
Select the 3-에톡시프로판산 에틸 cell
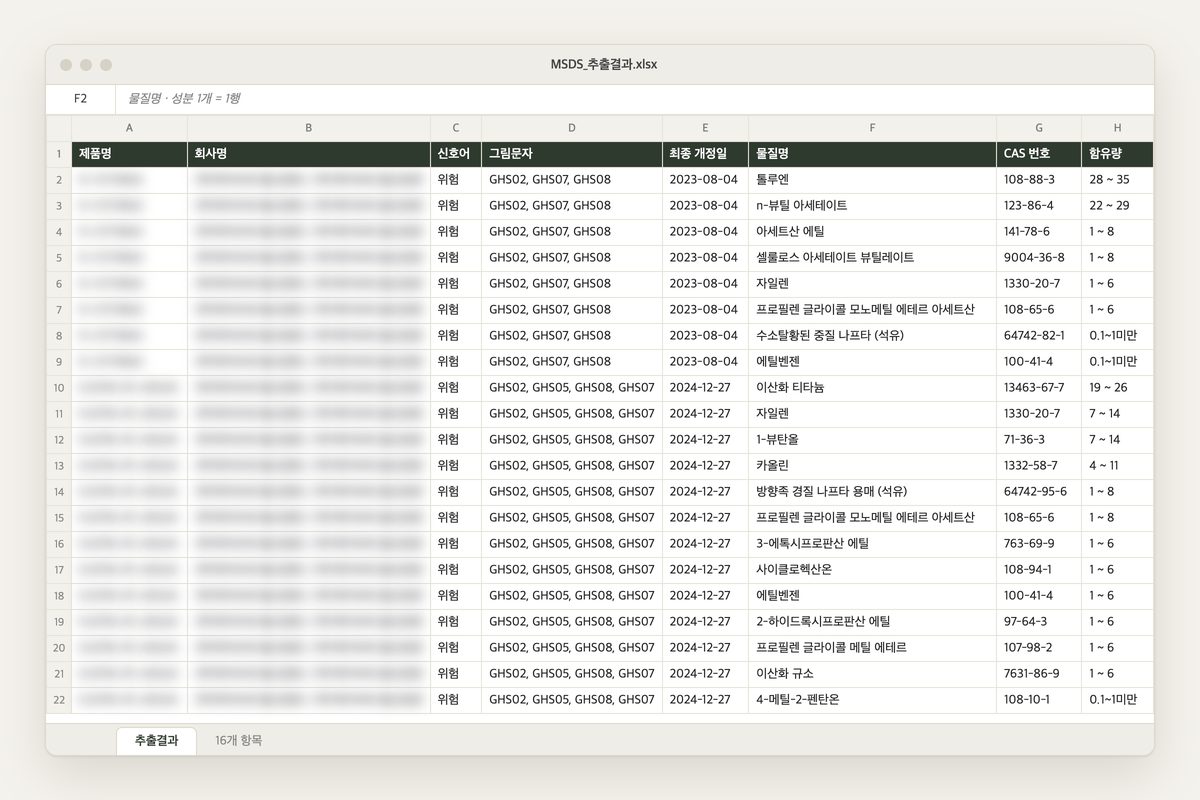coord(872,544)
